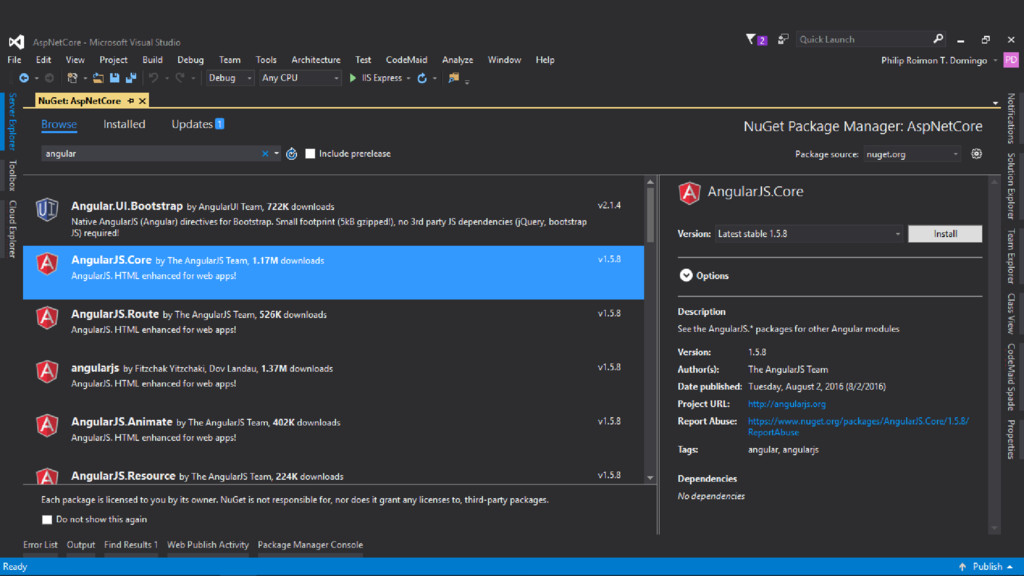Open the New Project dropdown arrow in the toolbar
This screenshot has height=576, width=1024.
(x=85, y=78)
